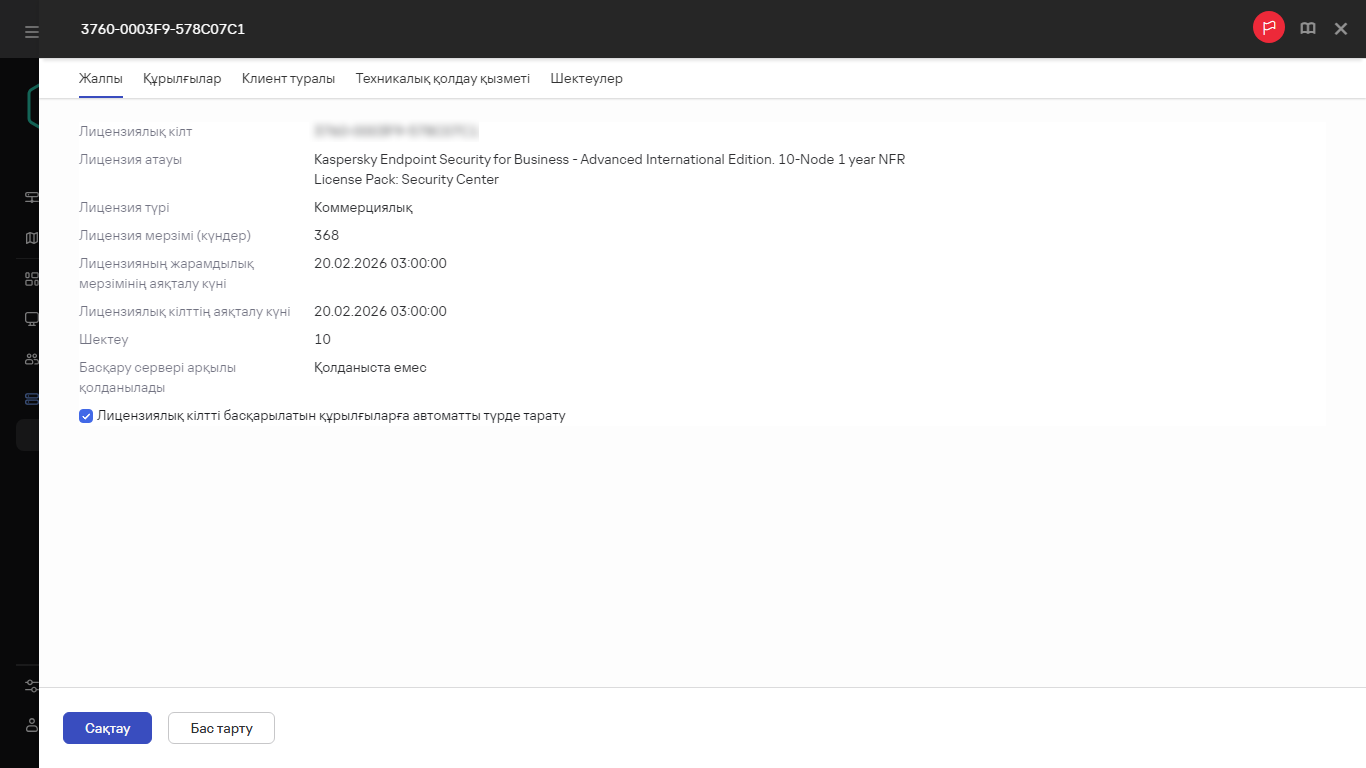Click the user account icon at the sidebar bottom

click(x=31, y=724)
